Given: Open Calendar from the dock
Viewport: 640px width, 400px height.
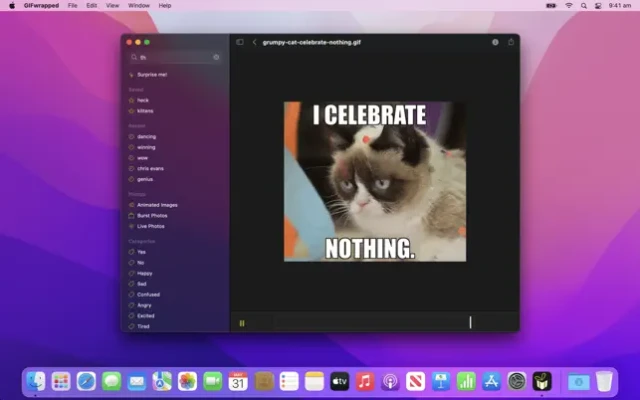Looking at the screenshot, I should pyautogui.click(x=238, y=382).
